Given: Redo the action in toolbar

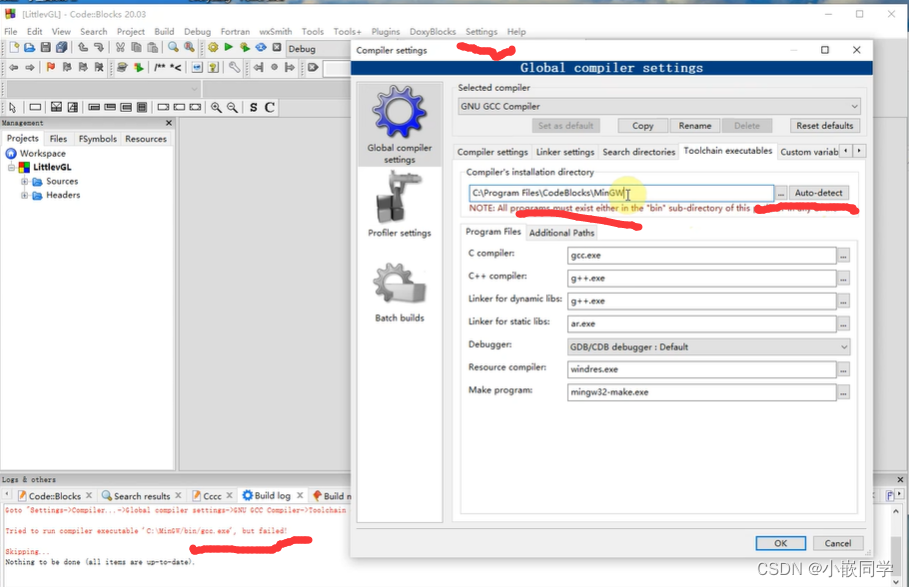Looking at the screenshot, I should click(x=99, y=48).
